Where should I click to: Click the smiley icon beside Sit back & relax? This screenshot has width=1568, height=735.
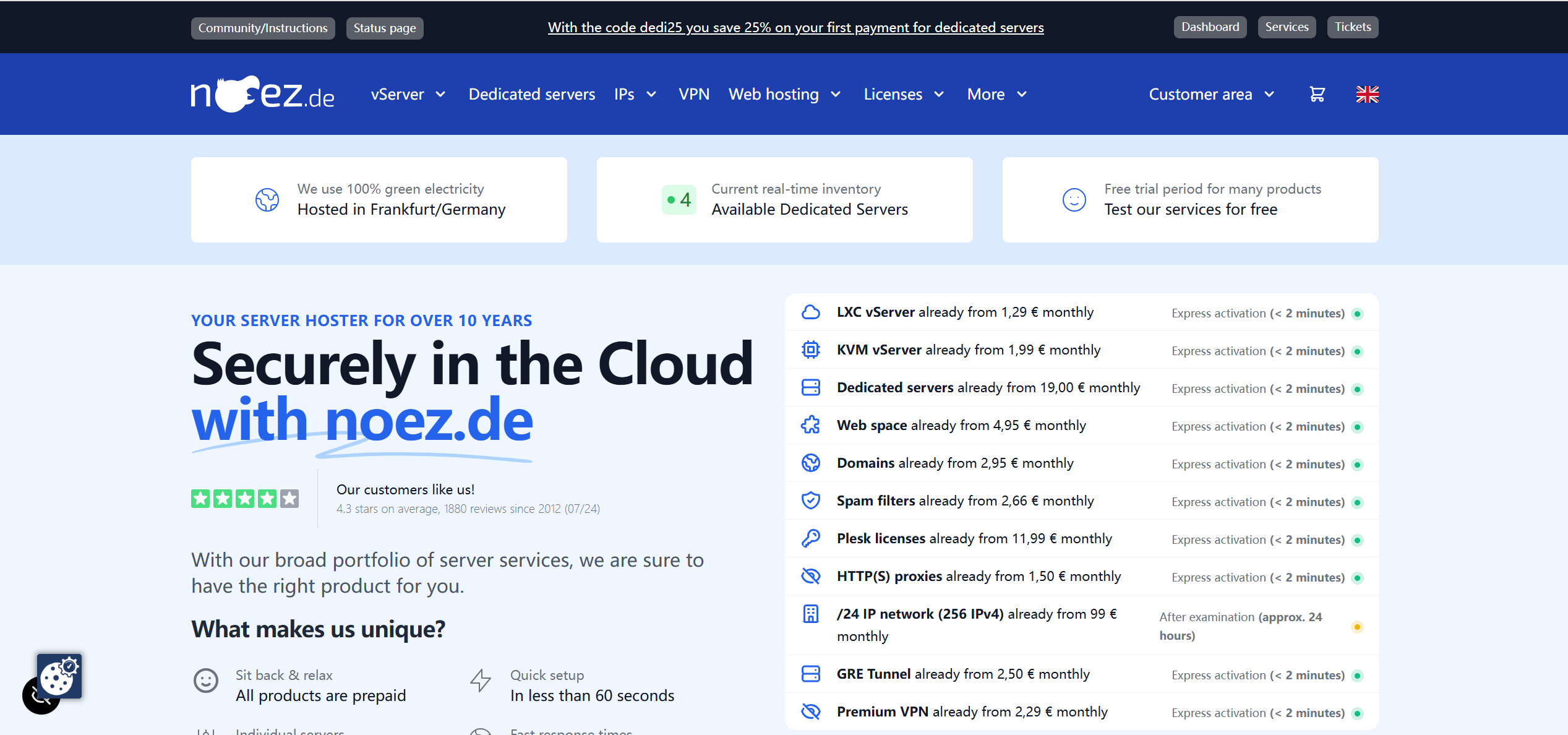click(206, 681)
